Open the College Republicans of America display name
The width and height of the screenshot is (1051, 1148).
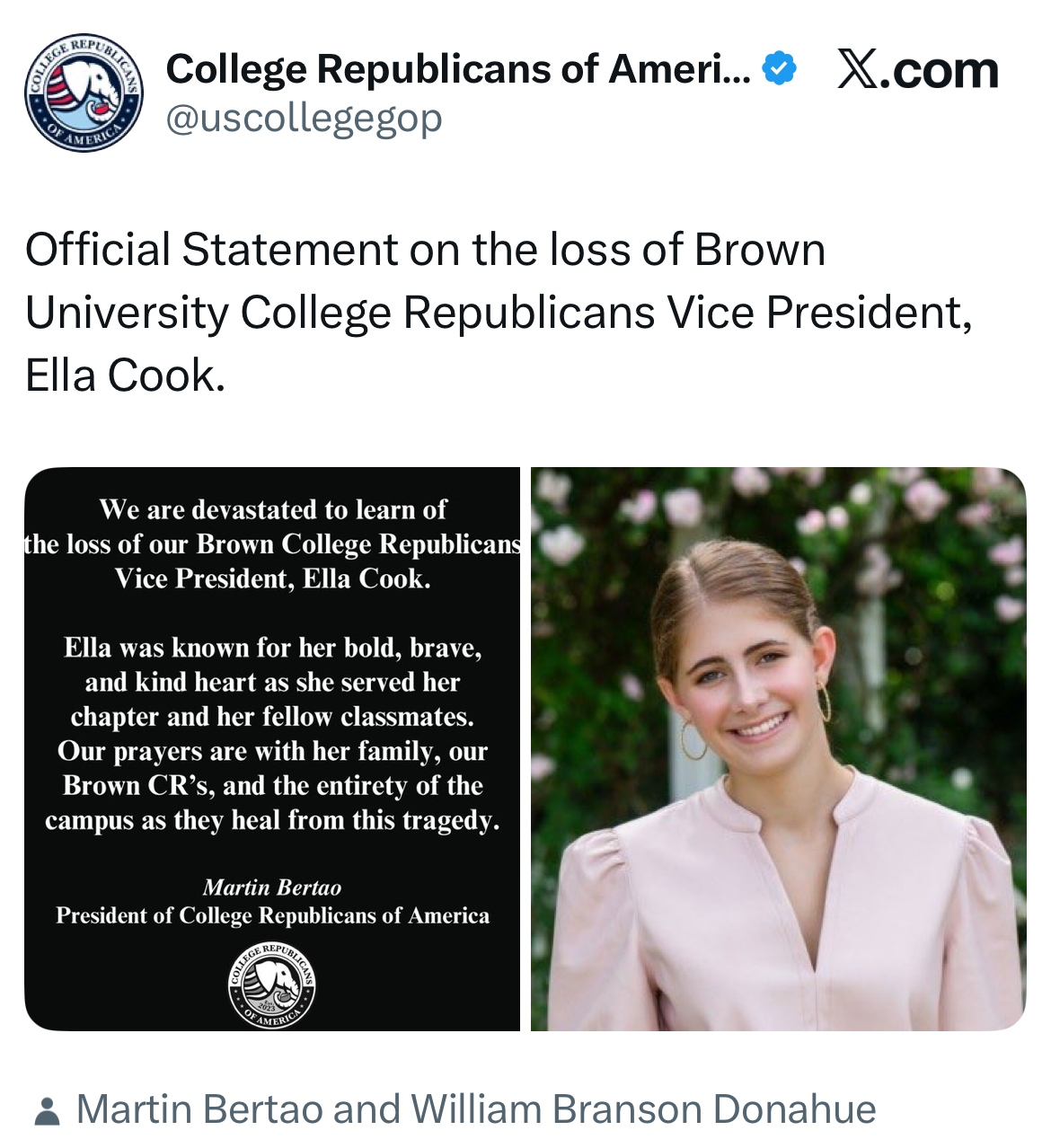coord(458,69)
